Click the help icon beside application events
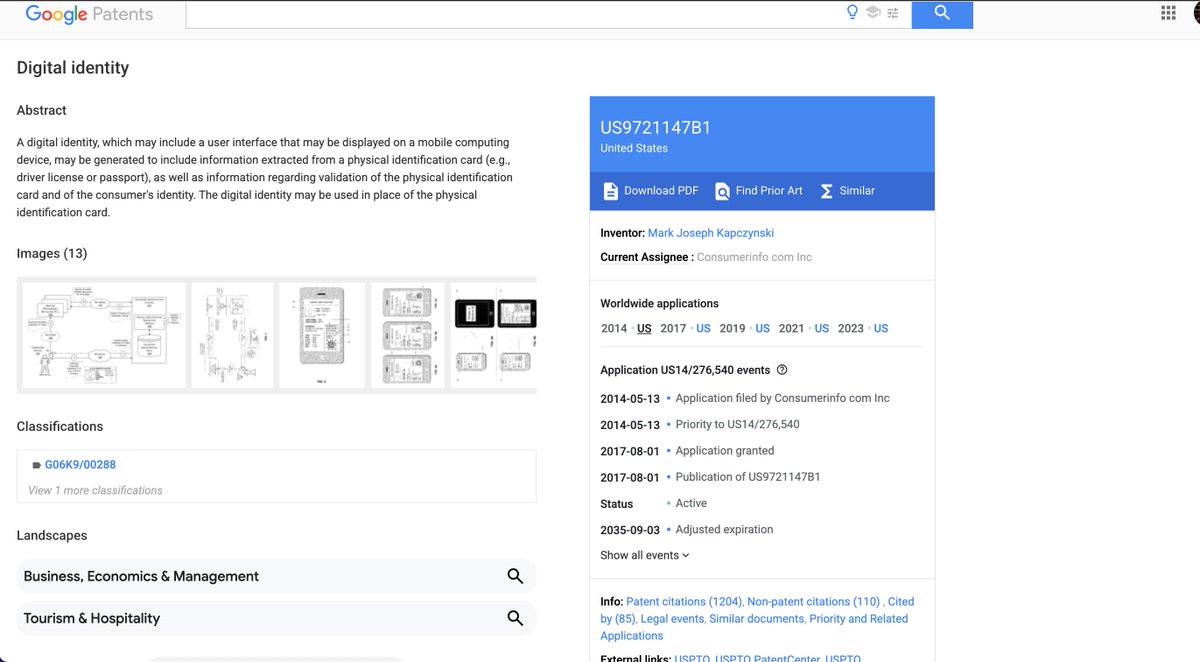 coord(782,370)
